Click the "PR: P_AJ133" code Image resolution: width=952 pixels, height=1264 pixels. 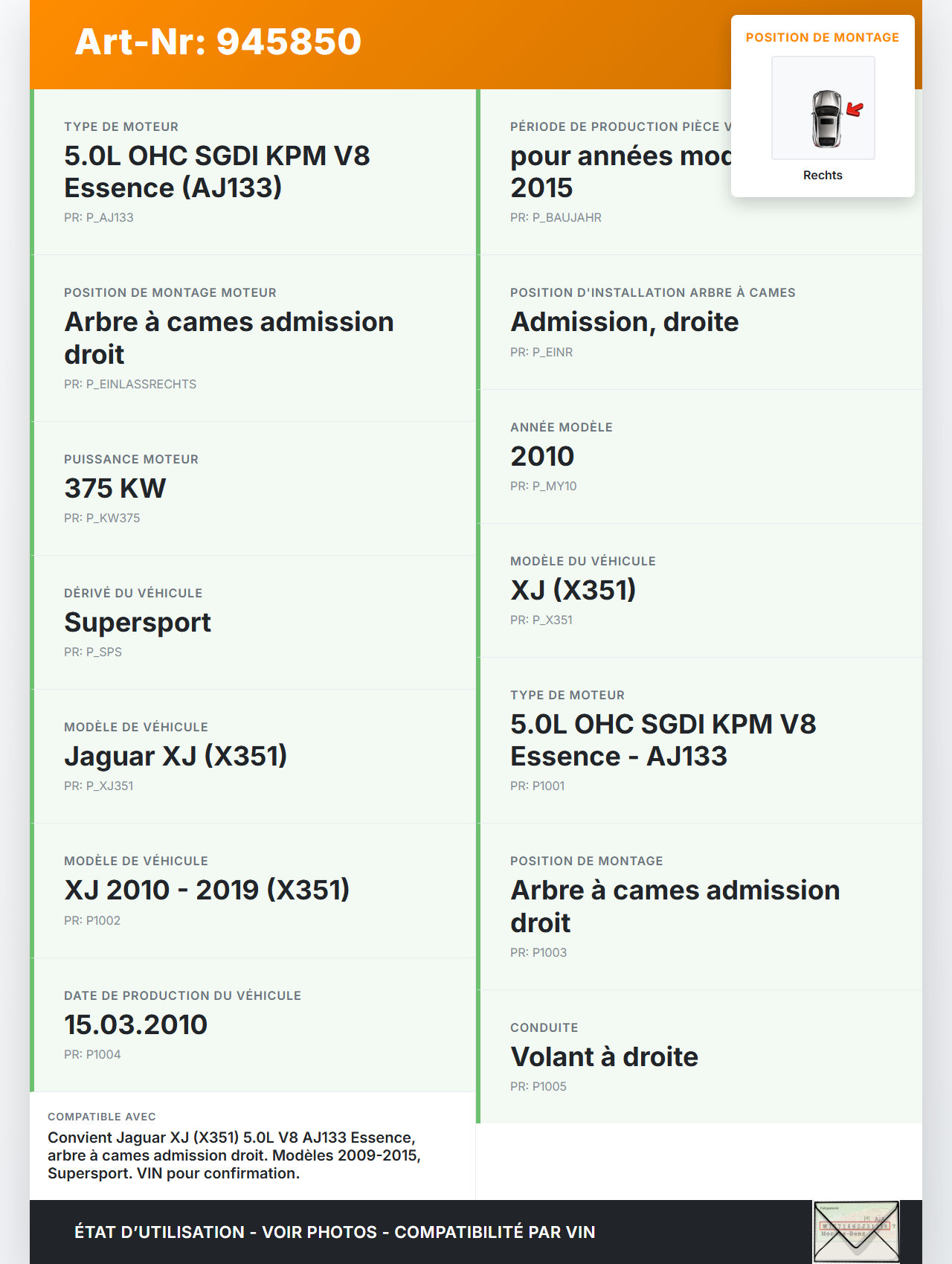(x=99, y=217)
